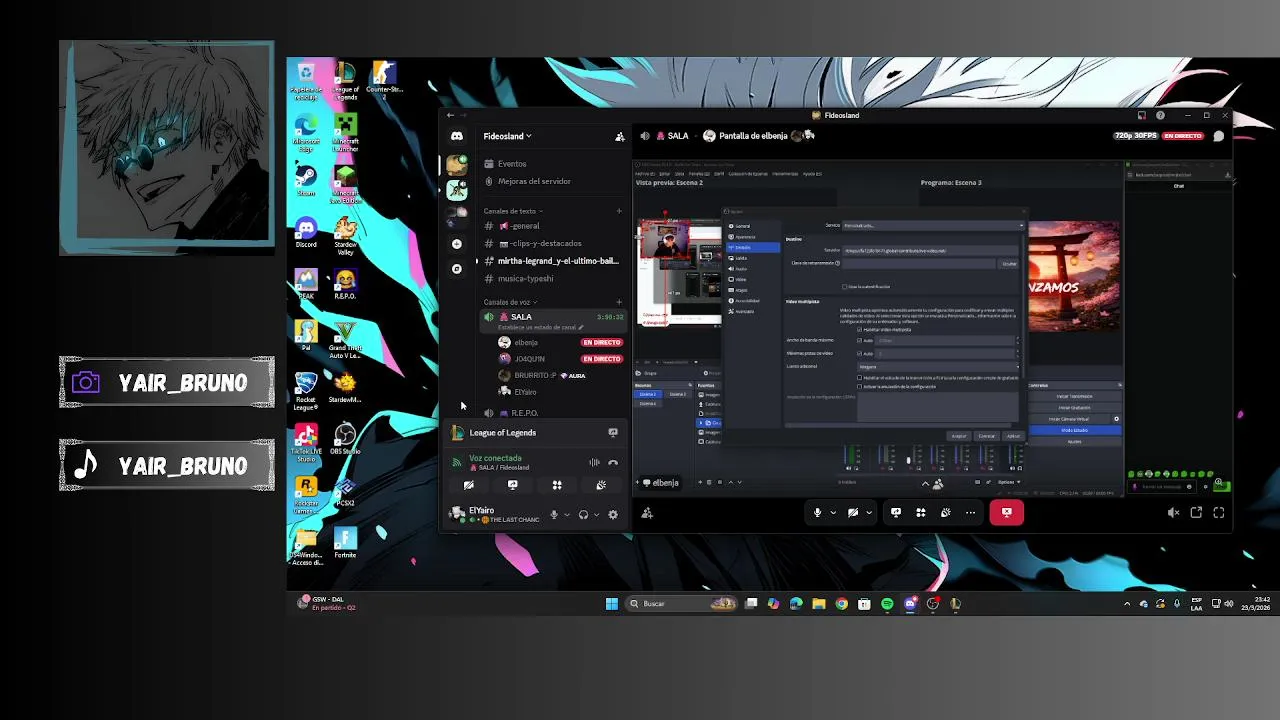
Task: Click League of Legends stream icon
Action: click(613, 433)
